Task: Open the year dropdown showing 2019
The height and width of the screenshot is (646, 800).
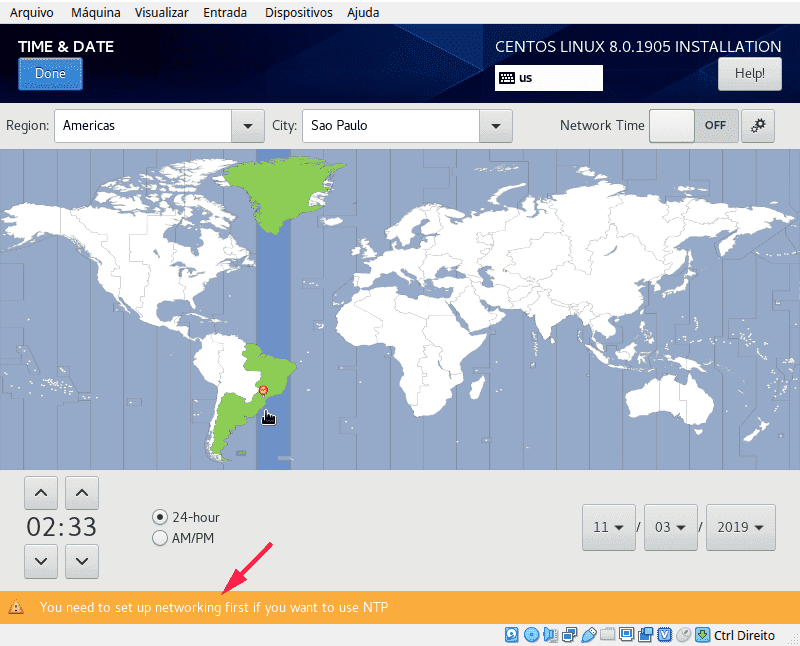Action: [x=741, y=527]
